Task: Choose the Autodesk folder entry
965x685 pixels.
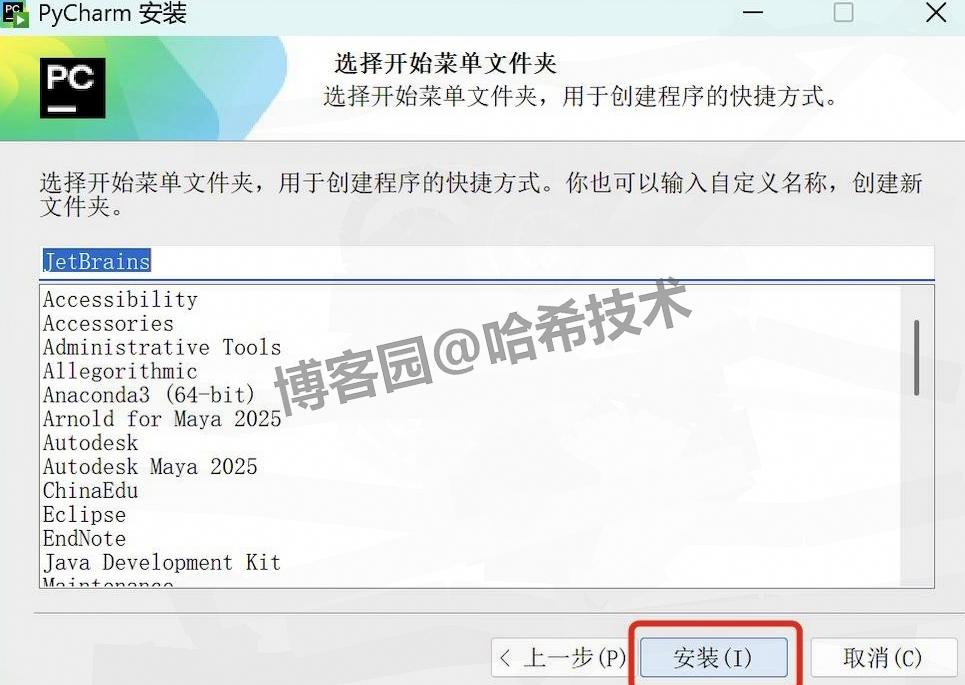Action: click(90, 443)
